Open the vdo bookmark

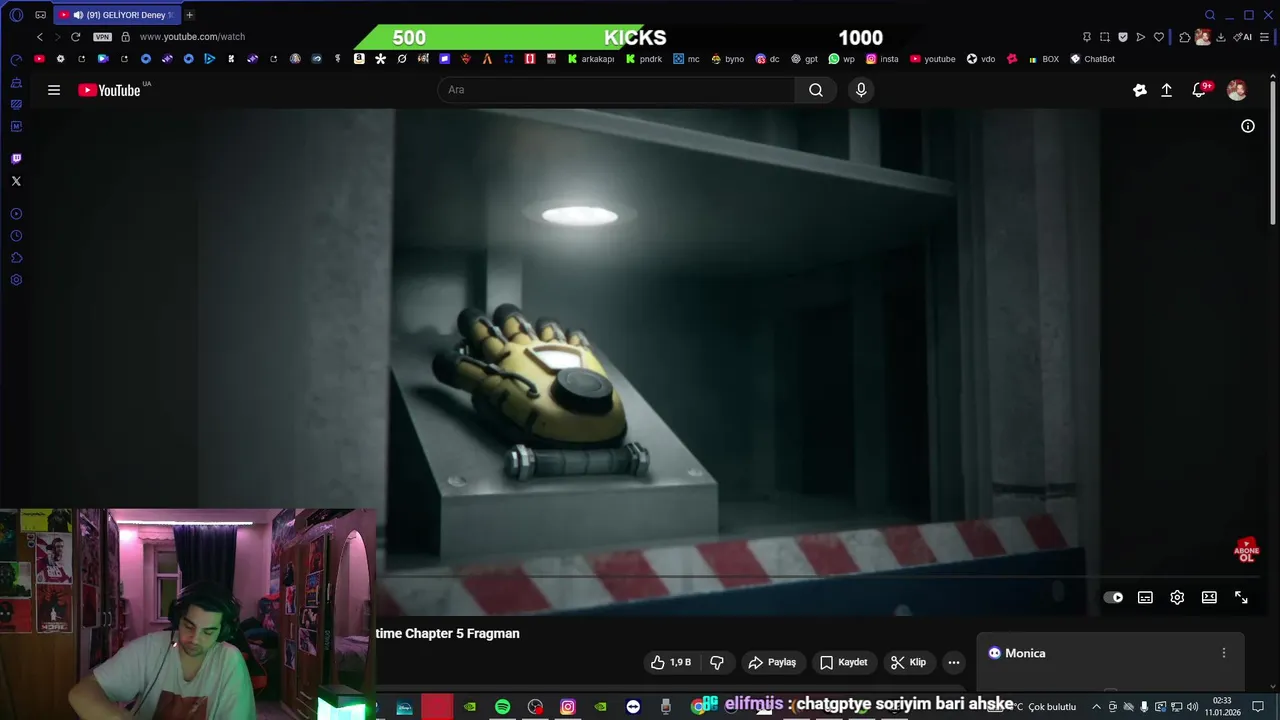(980, 59)
